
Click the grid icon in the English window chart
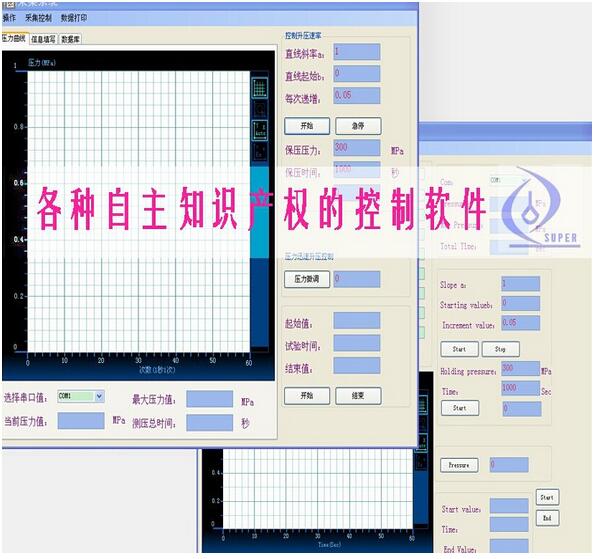click(422, 405)
